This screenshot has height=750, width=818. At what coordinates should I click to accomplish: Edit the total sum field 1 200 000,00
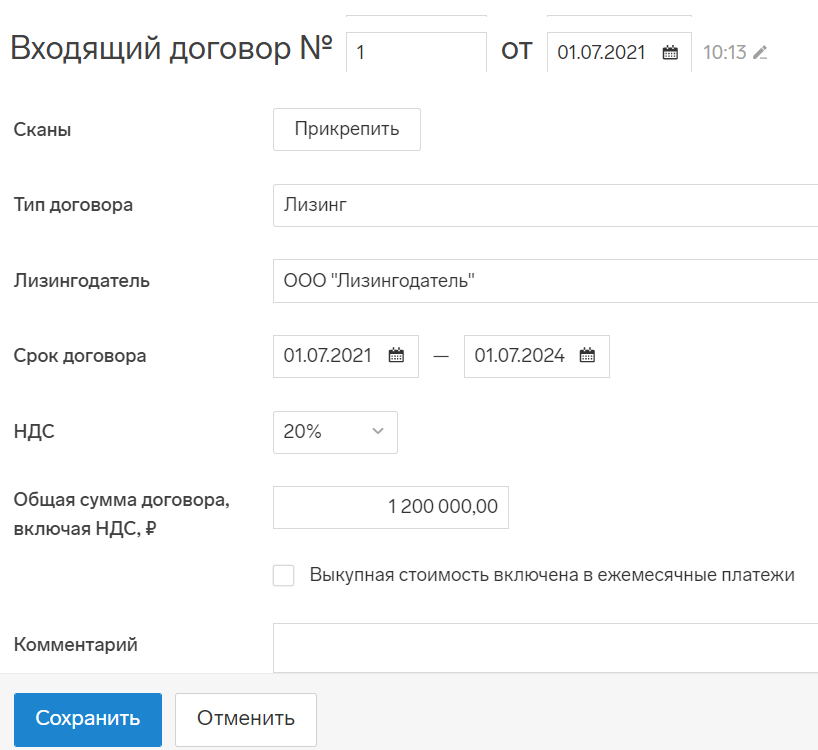click(x=391, y=507)
